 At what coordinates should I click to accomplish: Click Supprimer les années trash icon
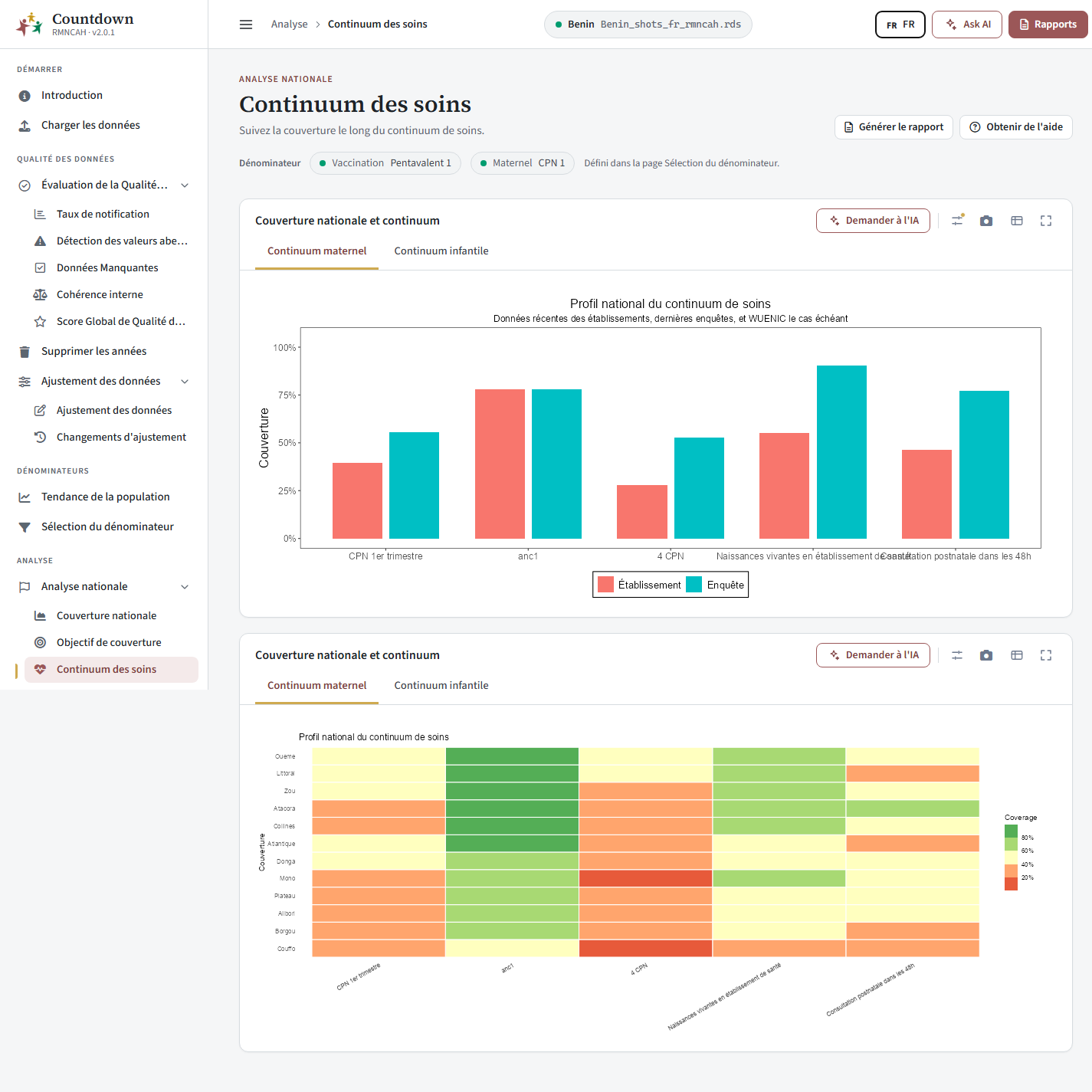[25, 352]
